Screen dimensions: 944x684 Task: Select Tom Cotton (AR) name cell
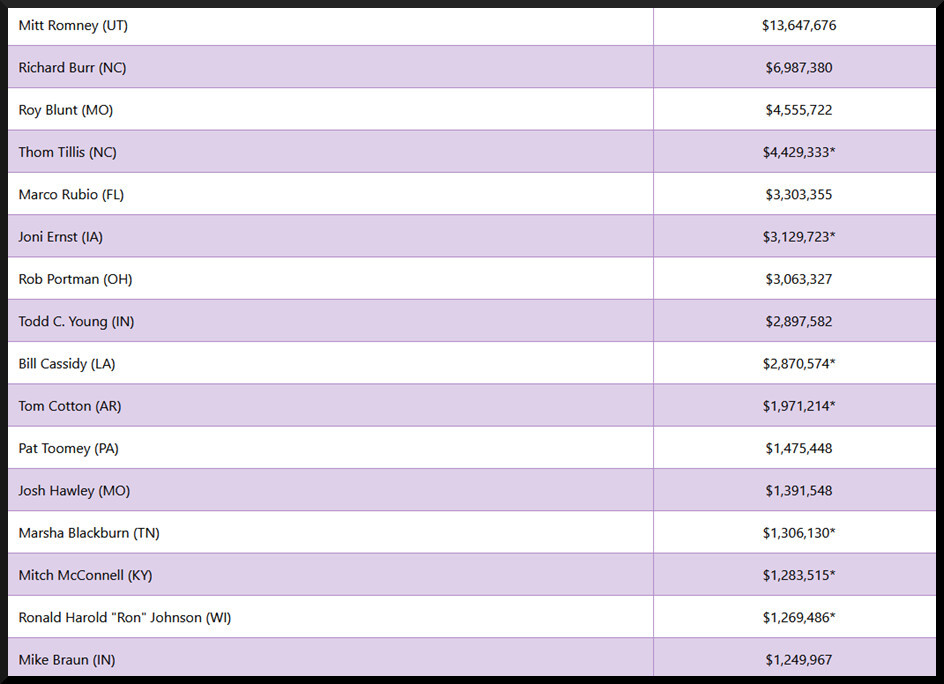pos(70,406)
